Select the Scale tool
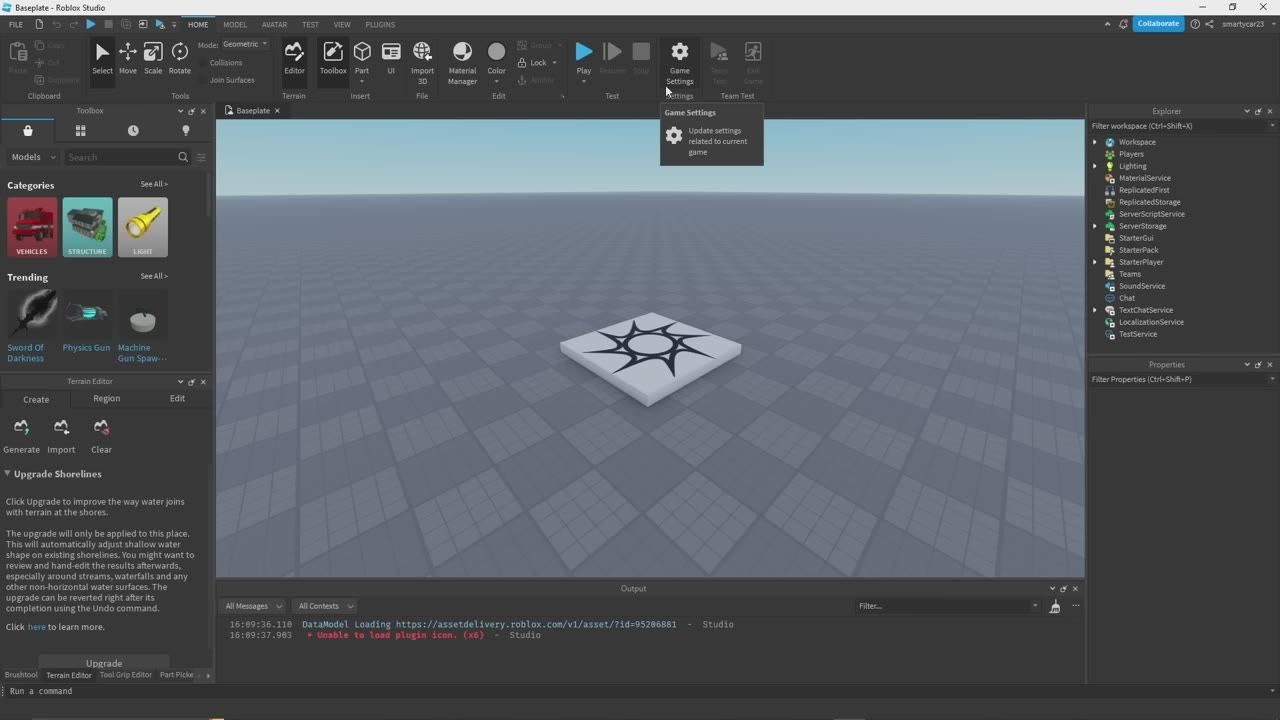This screenshot has height=720, width=1280. coord(153,59)
